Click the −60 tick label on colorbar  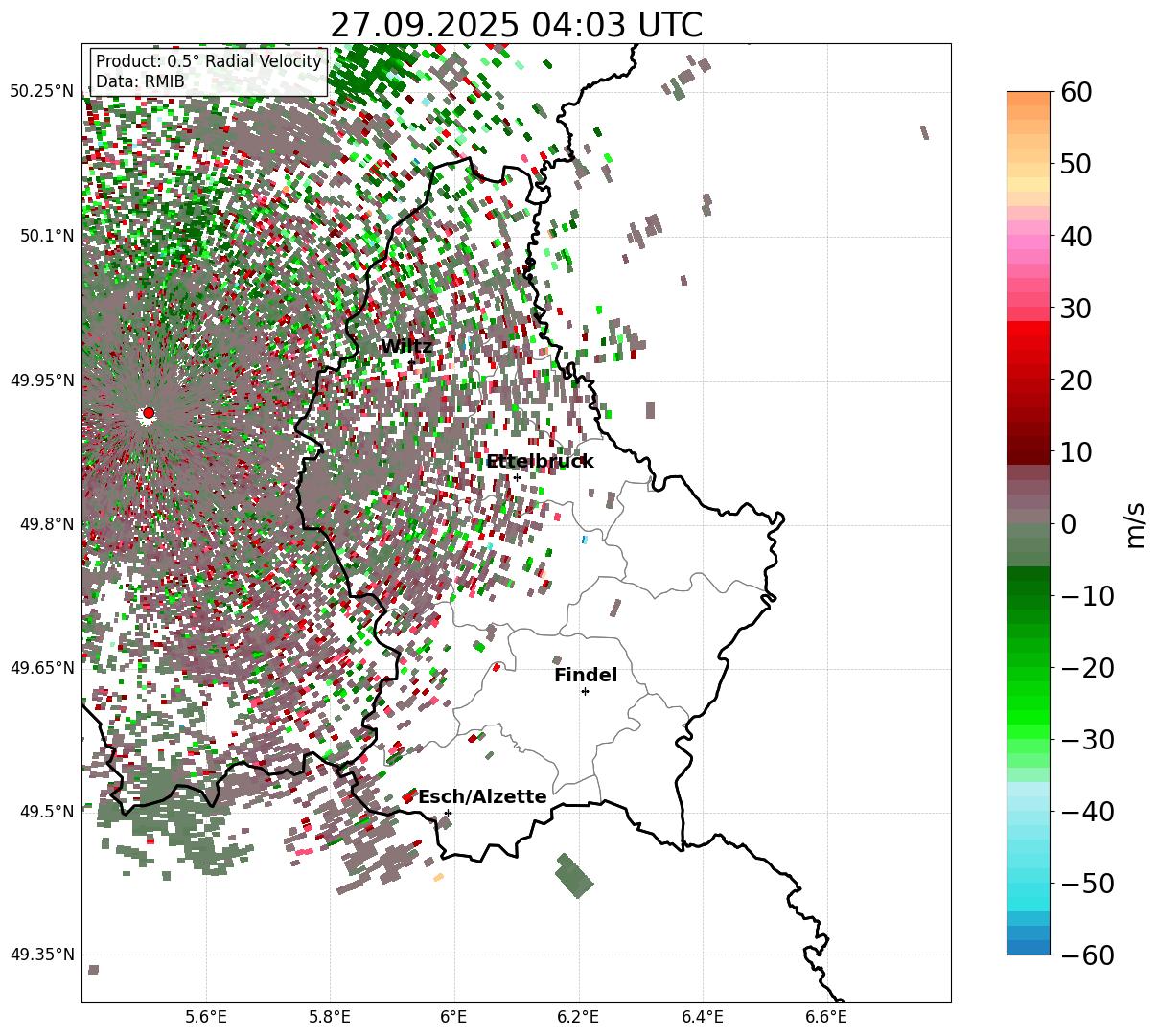(1087, 955)
